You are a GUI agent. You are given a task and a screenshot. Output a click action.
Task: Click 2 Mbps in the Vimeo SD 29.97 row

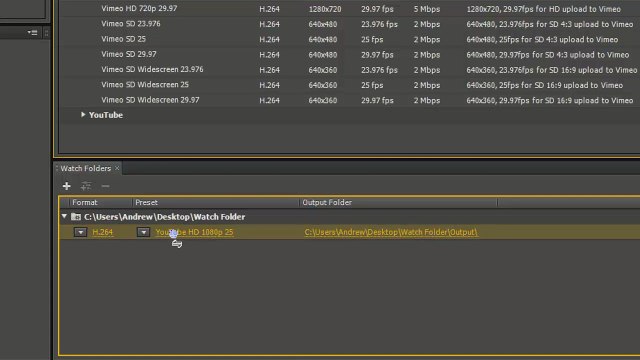[427, 55]
